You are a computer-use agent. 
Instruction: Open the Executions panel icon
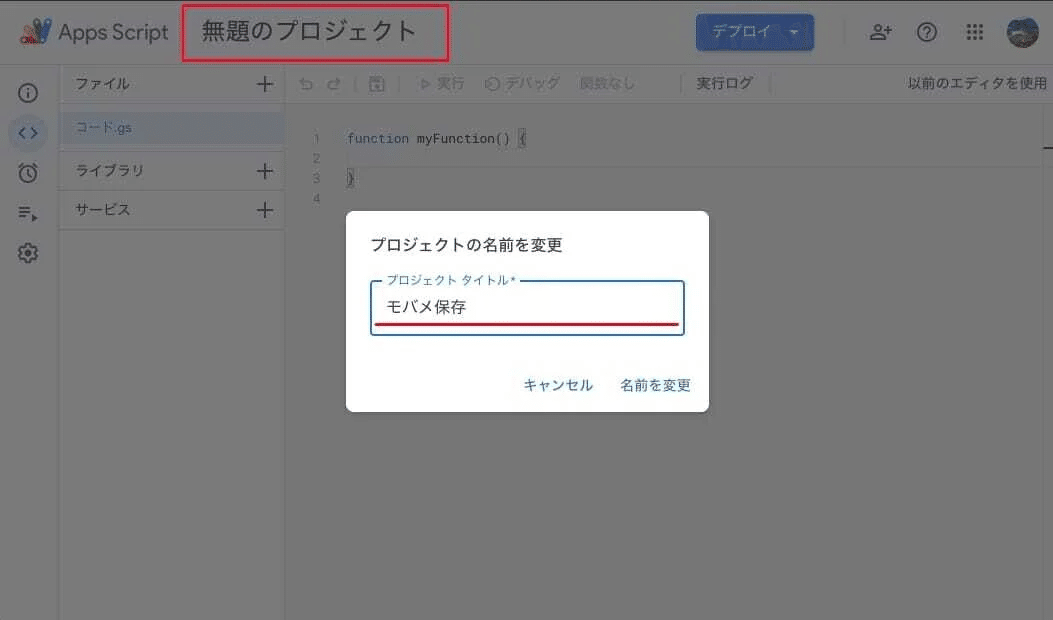(28, 212)
